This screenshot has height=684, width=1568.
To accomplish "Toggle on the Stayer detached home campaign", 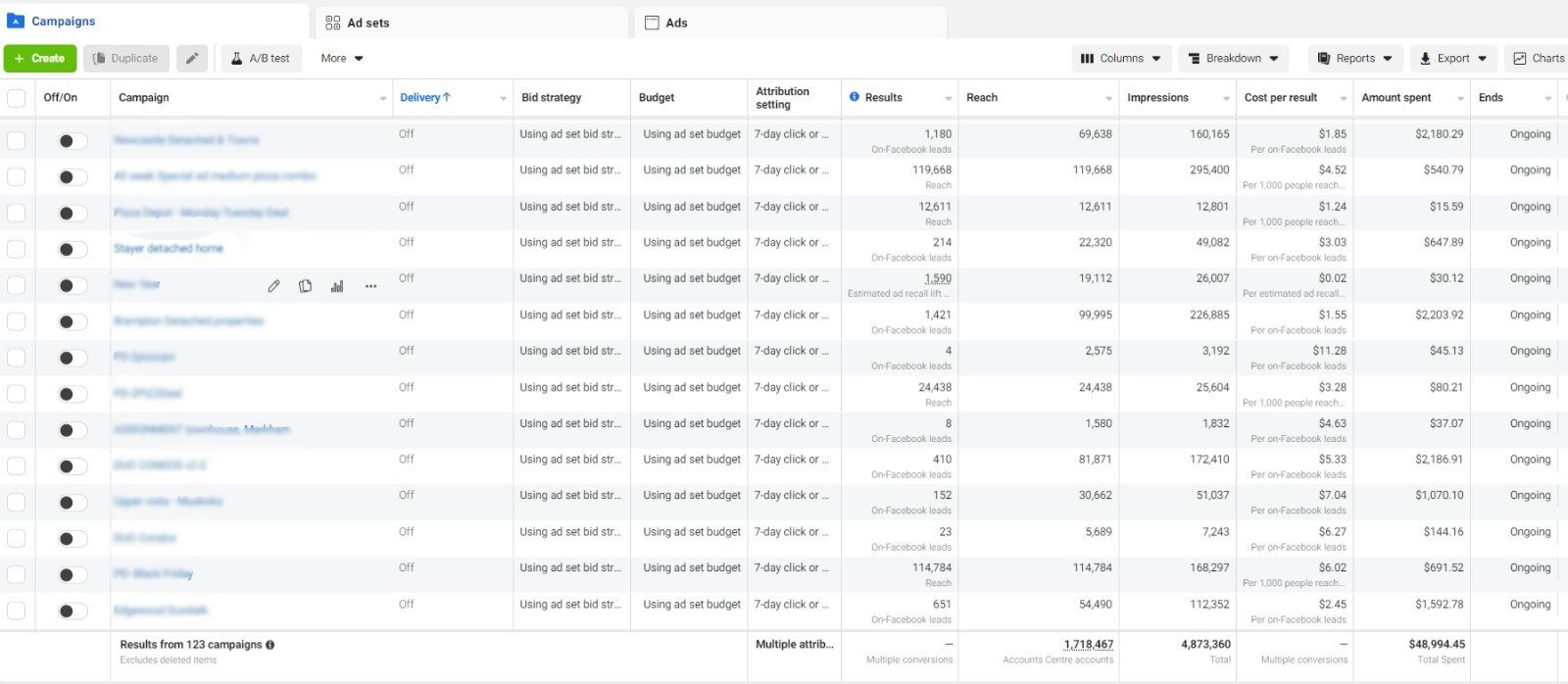I will point(72,250).
